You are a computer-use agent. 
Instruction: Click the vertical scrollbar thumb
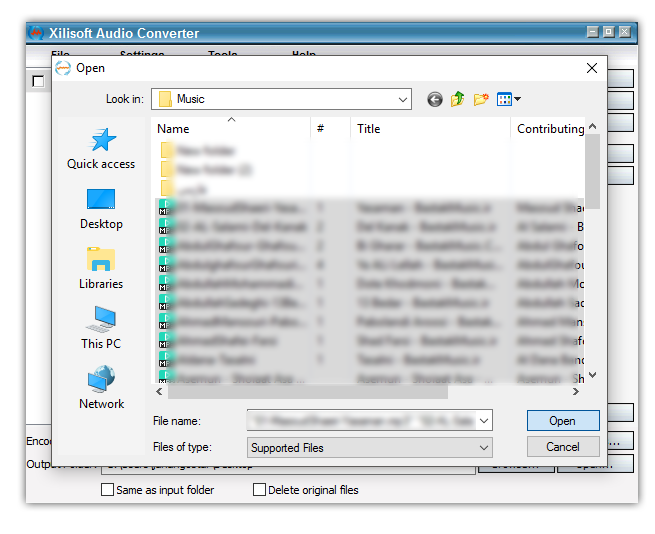pos(592,171)
